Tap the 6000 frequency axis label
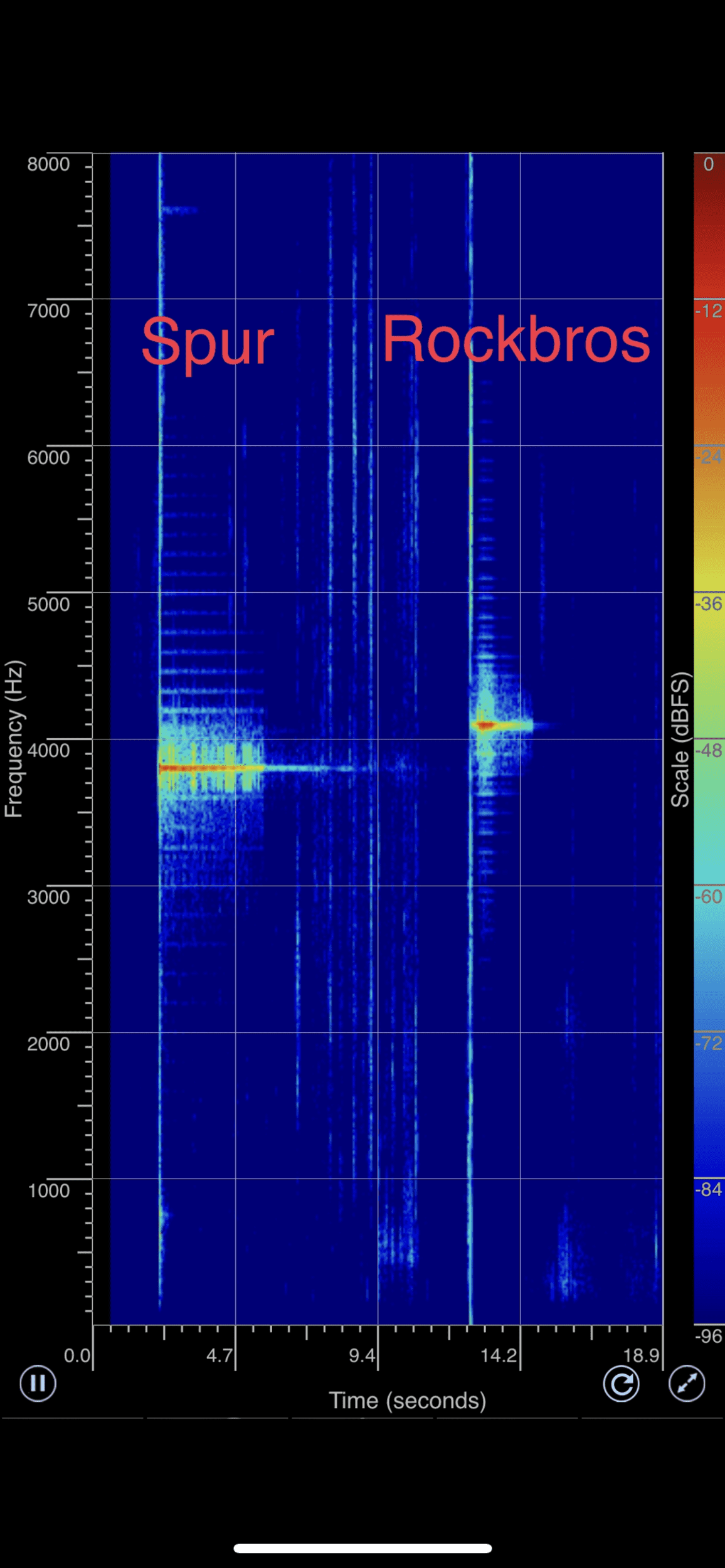 (48, 458)
